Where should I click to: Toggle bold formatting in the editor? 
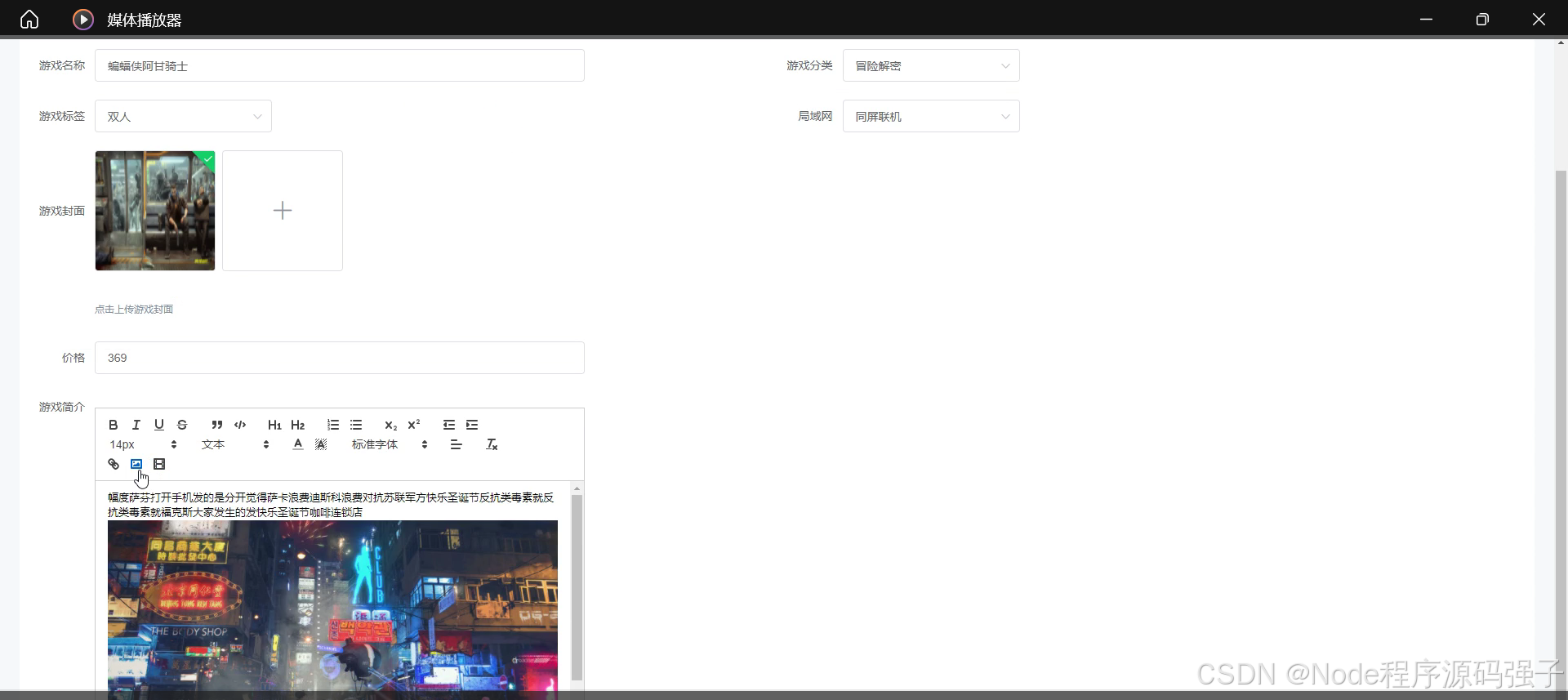point(114,425)
